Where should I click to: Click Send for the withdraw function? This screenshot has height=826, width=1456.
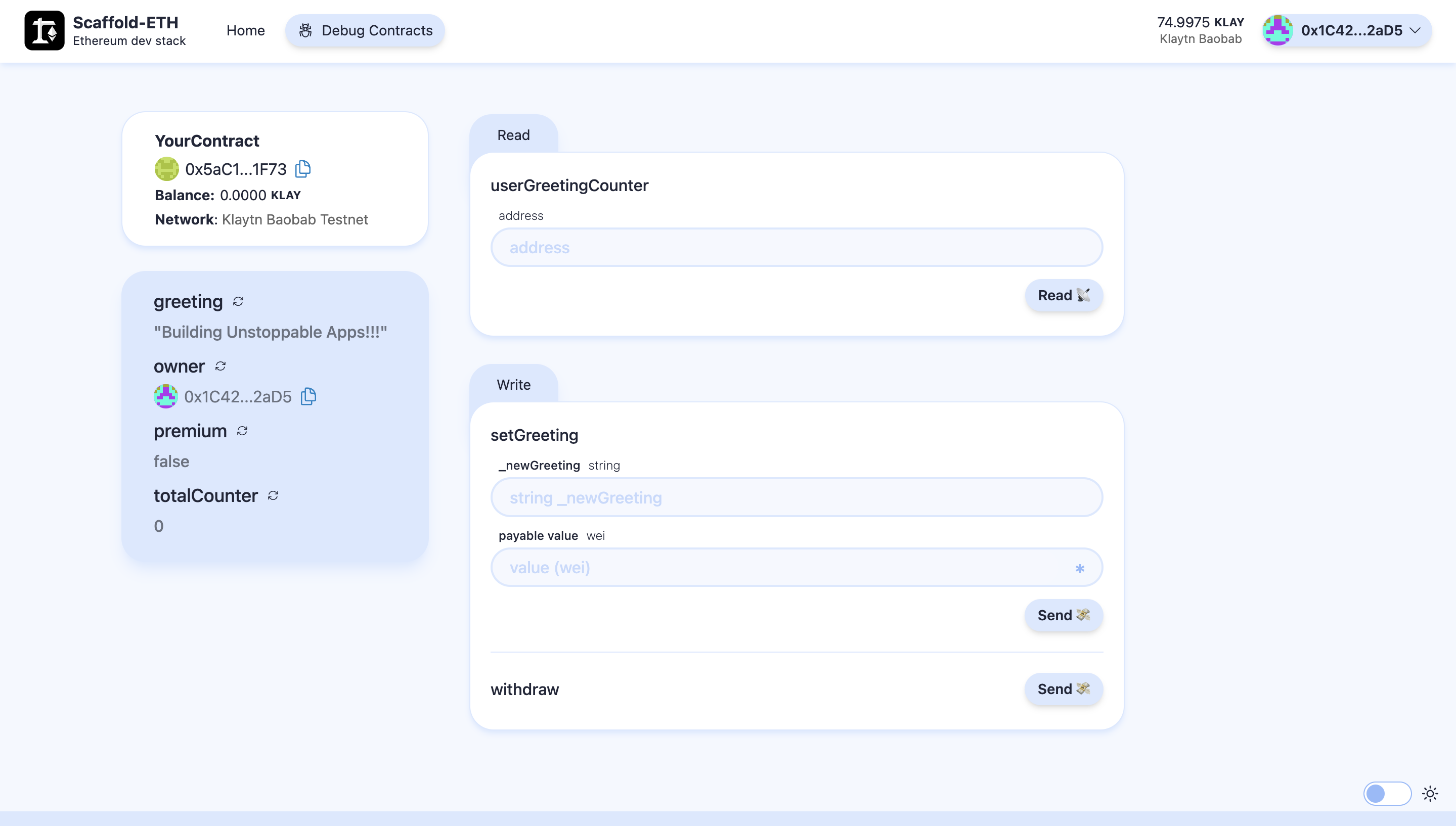click(x=1063, y=689)
